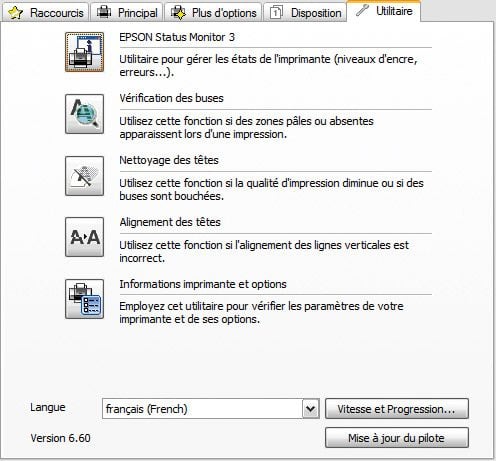Screen dimensions: 496x461
Task: Click the printer icon on Principal tab
Action: tap(104, 13)
